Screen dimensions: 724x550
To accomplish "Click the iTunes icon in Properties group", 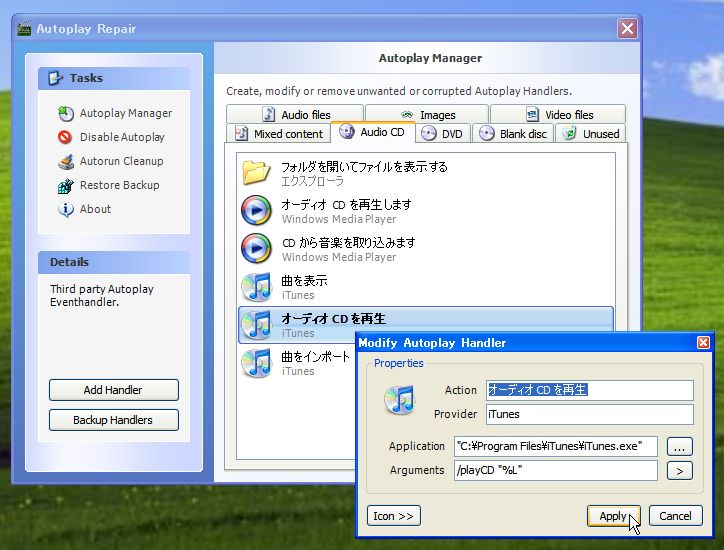I will (x=399, y=400).
